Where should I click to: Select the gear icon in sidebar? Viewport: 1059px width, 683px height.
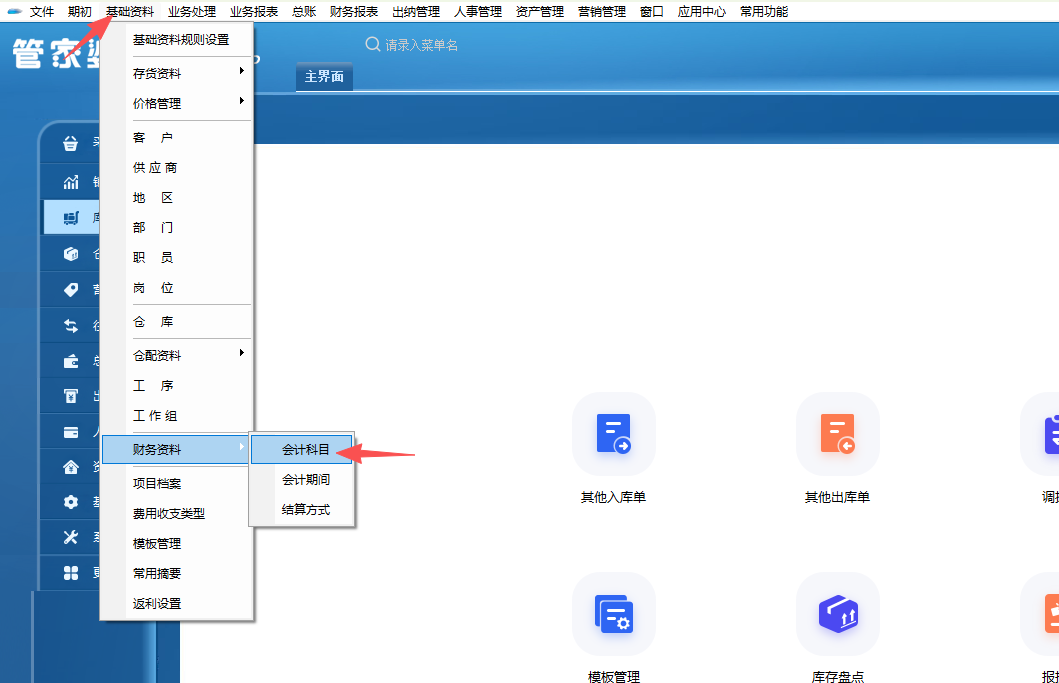pos(71,502)
